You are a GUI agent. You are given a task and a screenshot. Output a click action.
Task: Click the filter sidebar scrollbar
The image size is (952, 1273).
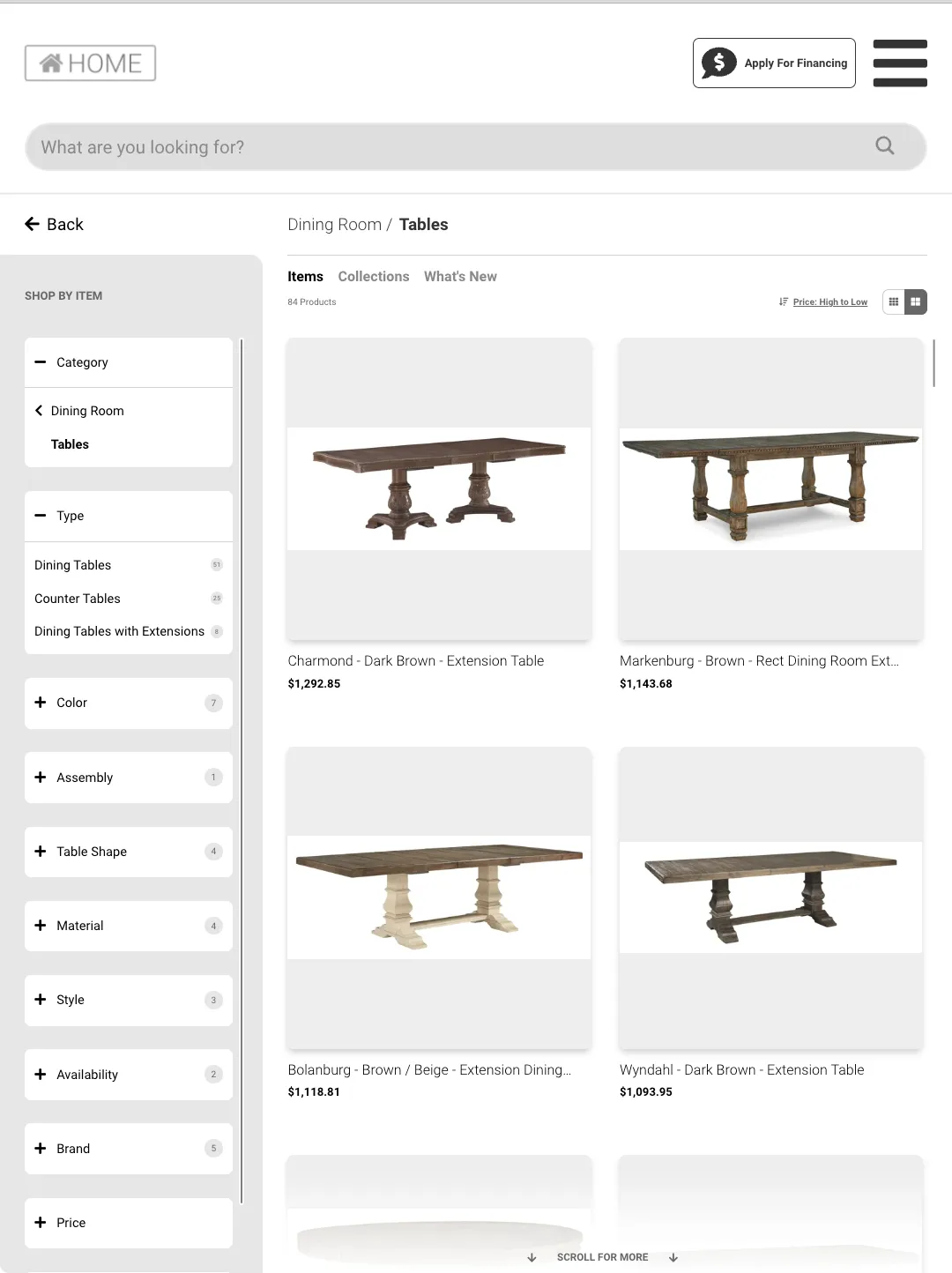coord(241,771)
